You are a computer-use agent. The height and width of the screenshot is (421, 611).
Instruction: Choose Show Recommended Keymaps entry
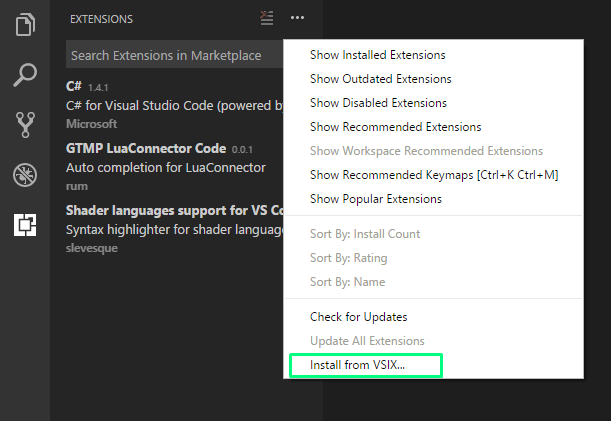point(433,175)
